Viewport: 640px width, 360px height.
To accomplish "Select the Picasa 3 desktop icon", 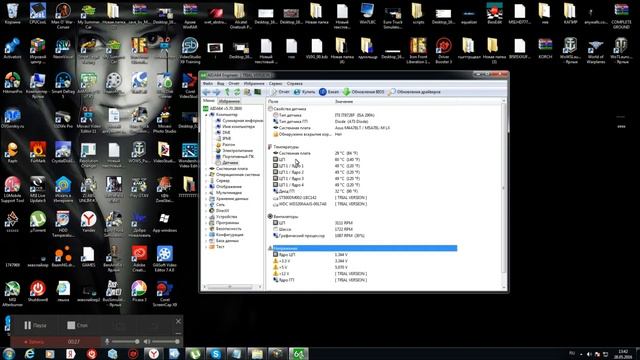I will [x=139, y=291].
